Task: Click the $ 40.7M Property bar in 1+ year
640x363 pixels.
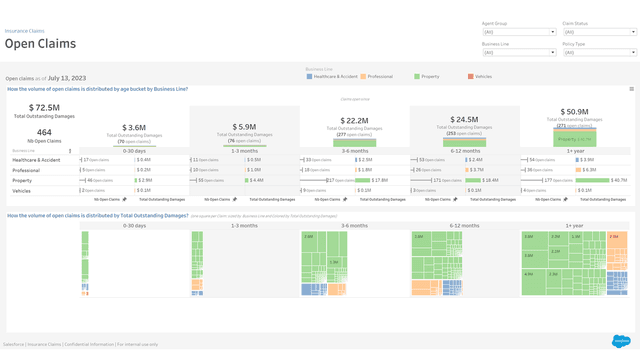Action: [x=592, y=180]
